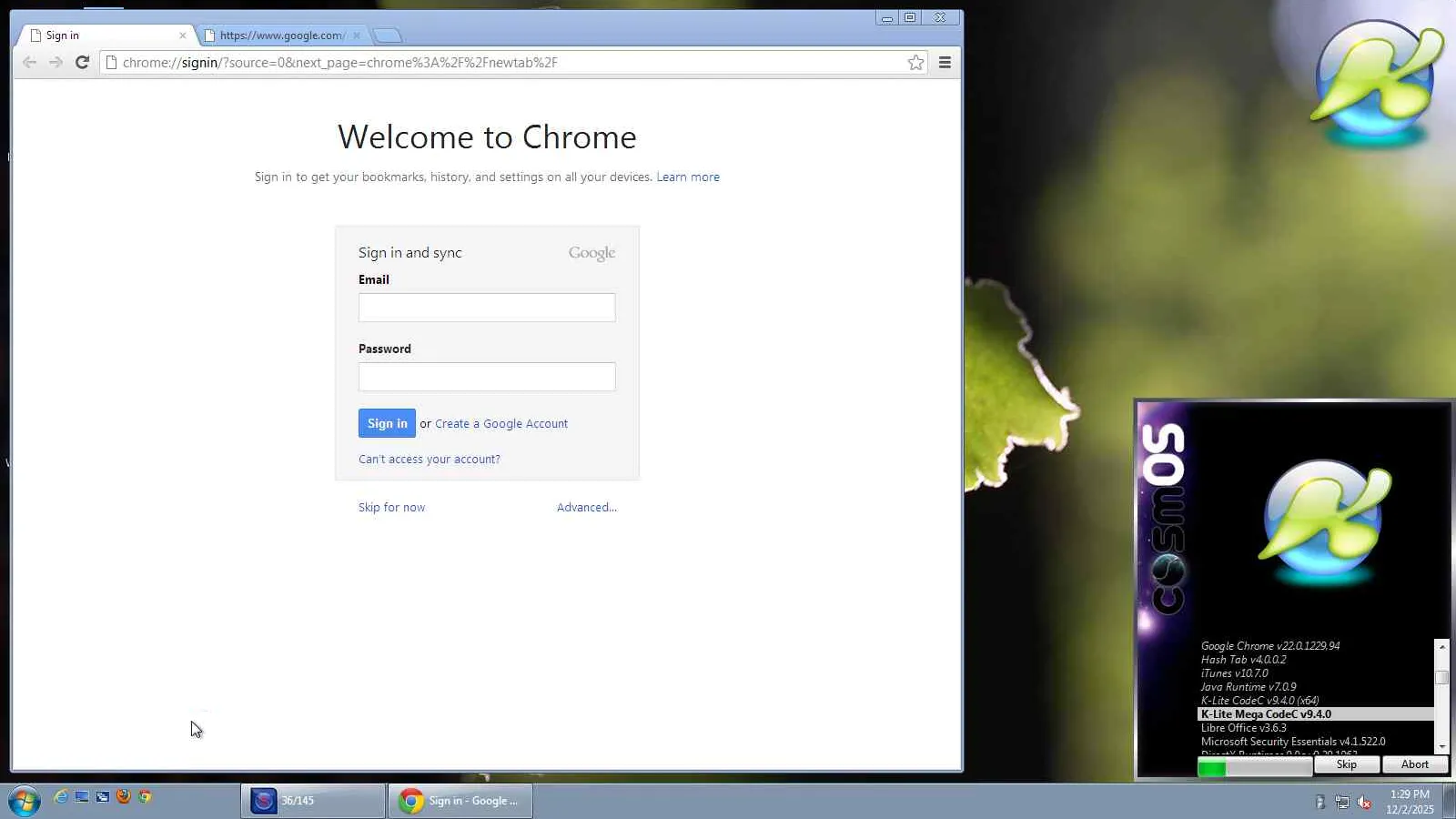The width and height of the screenshot is (1456, 819).
Task: Maximize the Chrome window
Action: (910, 17)
